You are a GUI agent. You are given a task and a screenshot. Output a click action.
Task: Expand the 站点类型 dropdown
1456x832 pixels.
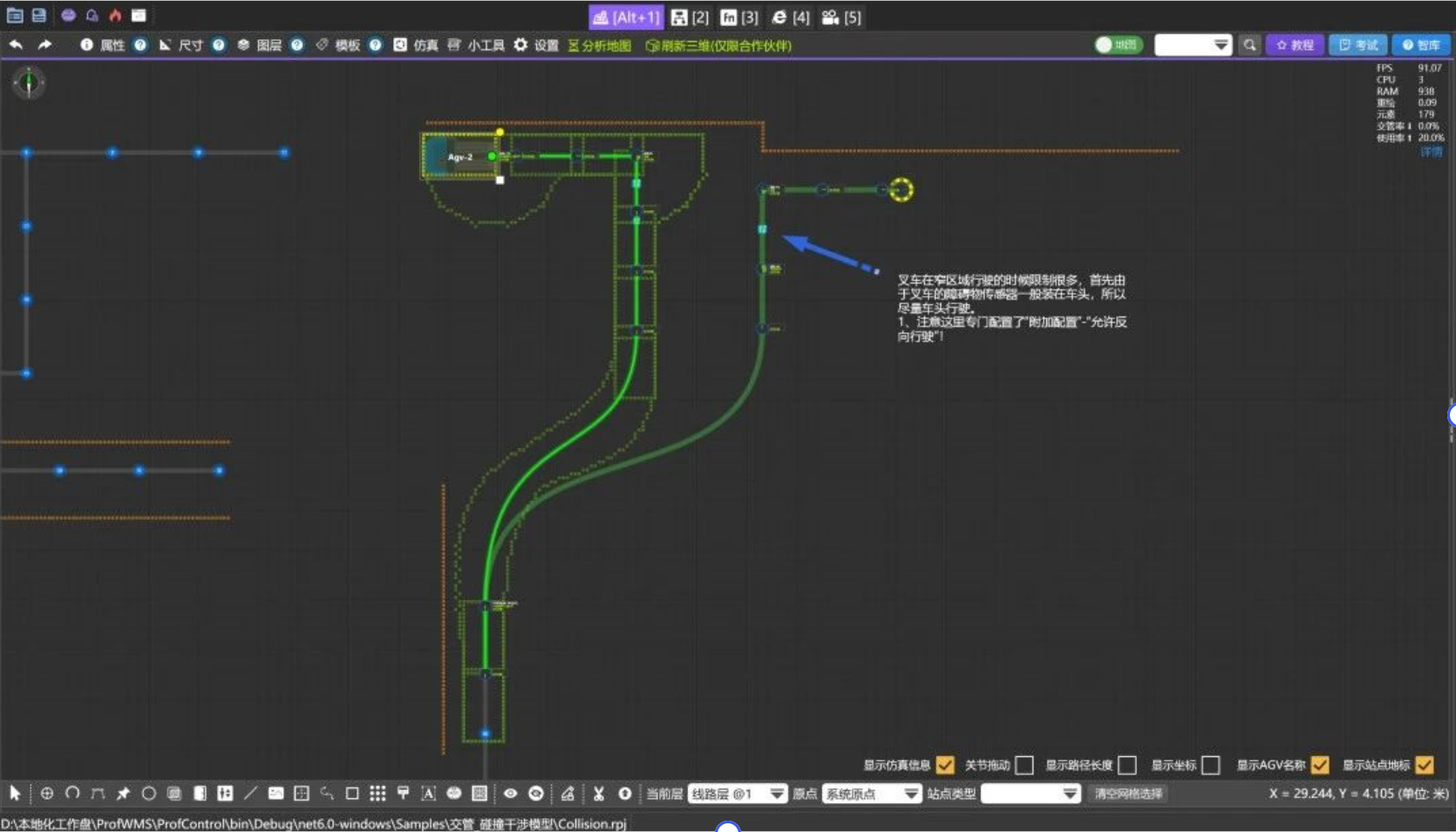pos(1031,794)
